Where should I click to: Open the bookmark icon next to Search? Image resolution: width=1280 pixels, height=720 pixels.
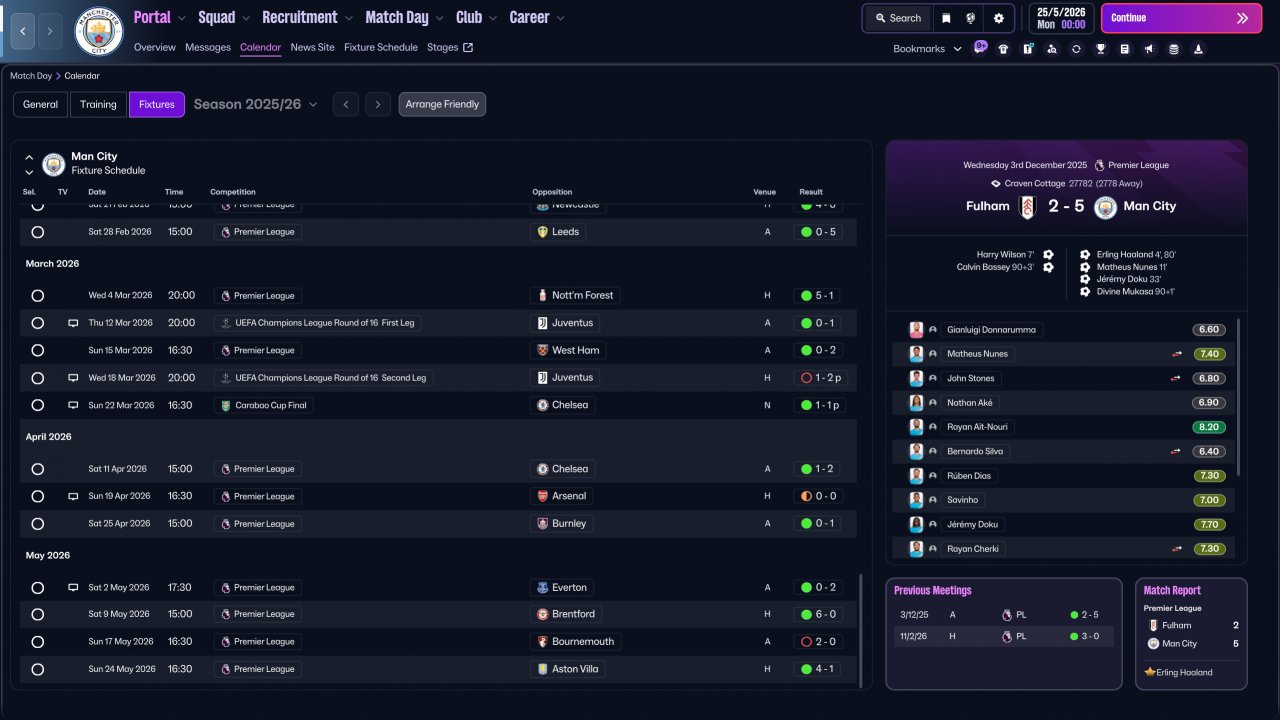(946, 18)
